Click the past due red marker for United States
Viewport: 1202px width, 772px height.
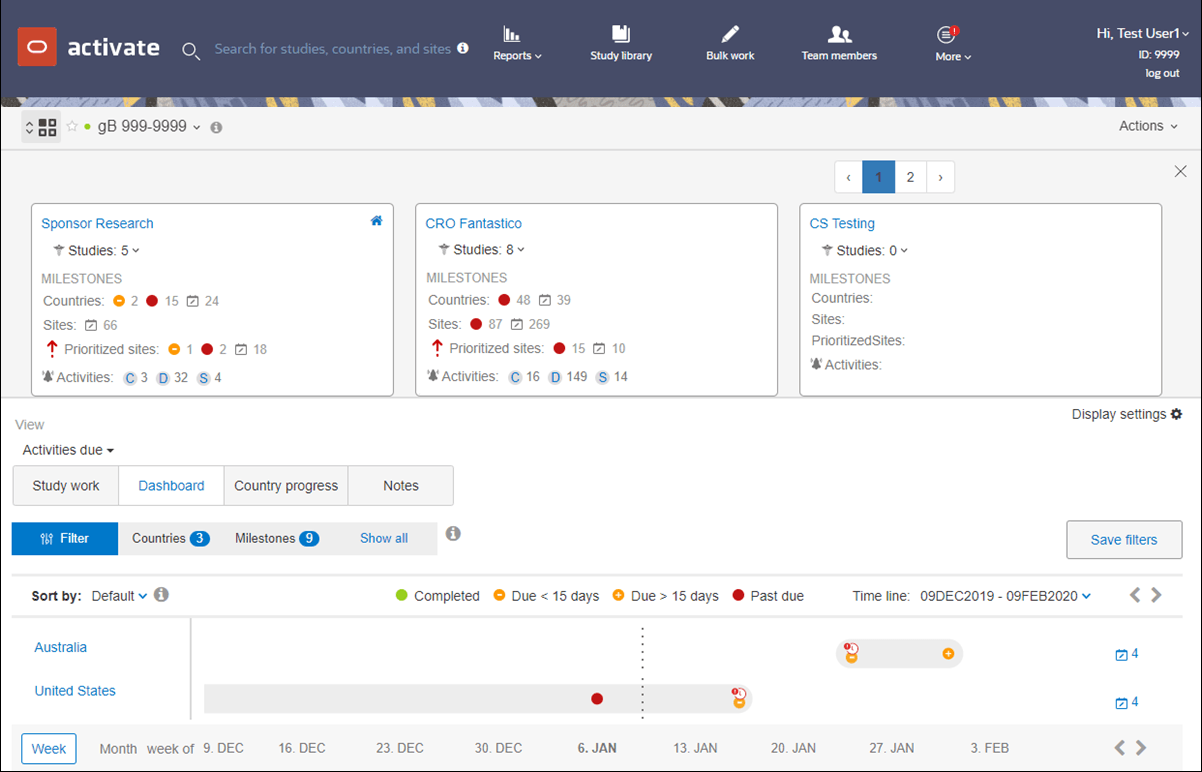click(597, 698)
